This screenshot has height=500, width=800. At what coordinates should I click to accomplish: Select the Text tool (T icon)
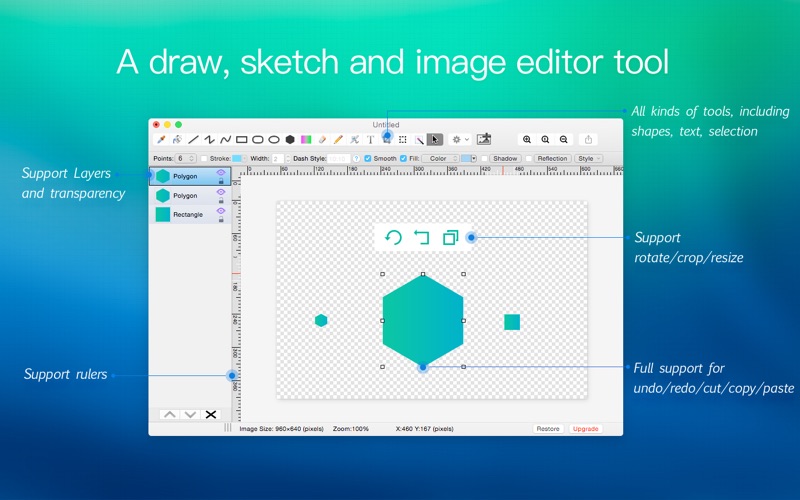coord(370,139)
